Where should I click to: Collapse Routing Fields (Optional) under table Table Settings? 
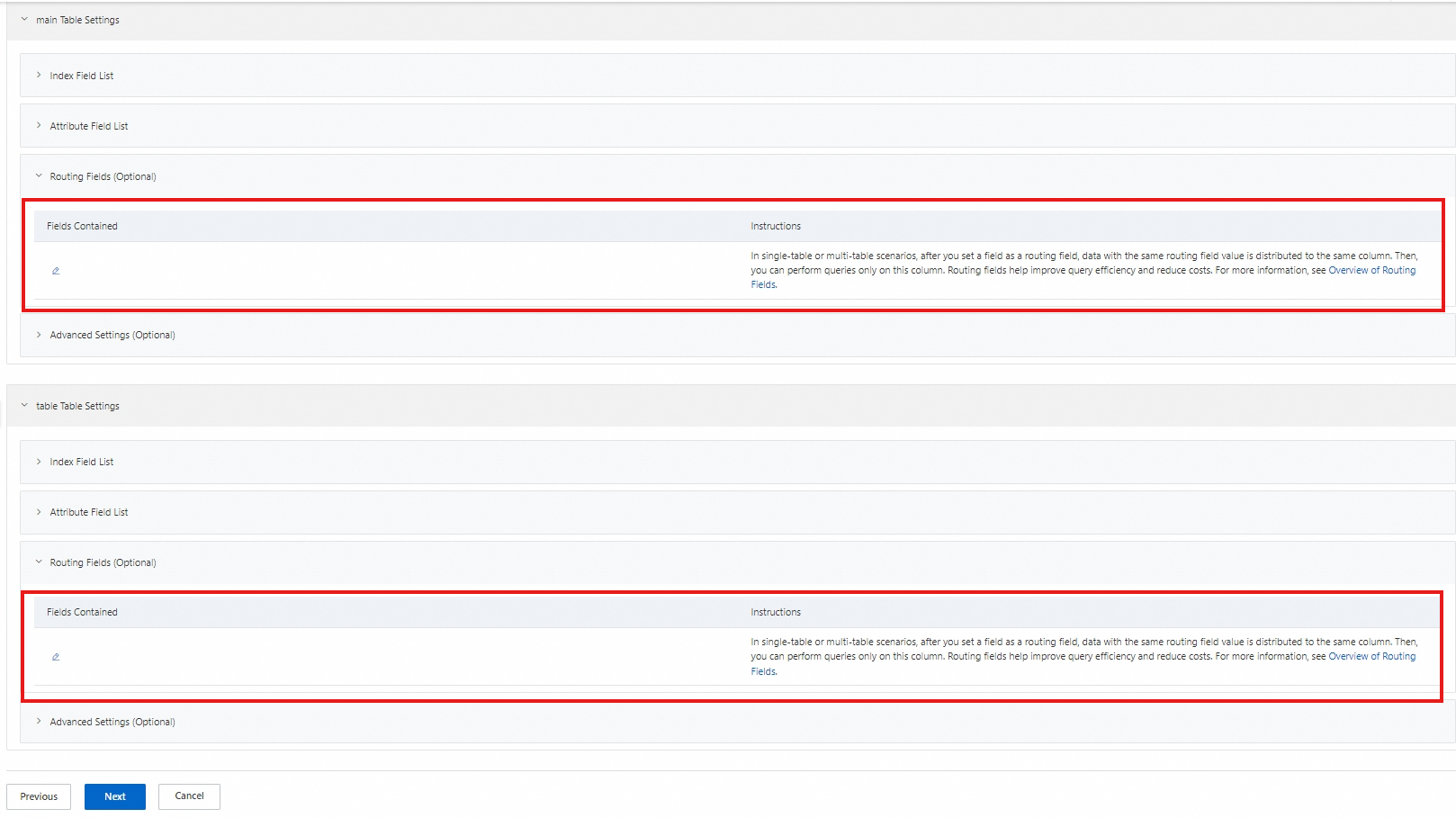click(39, 562)
